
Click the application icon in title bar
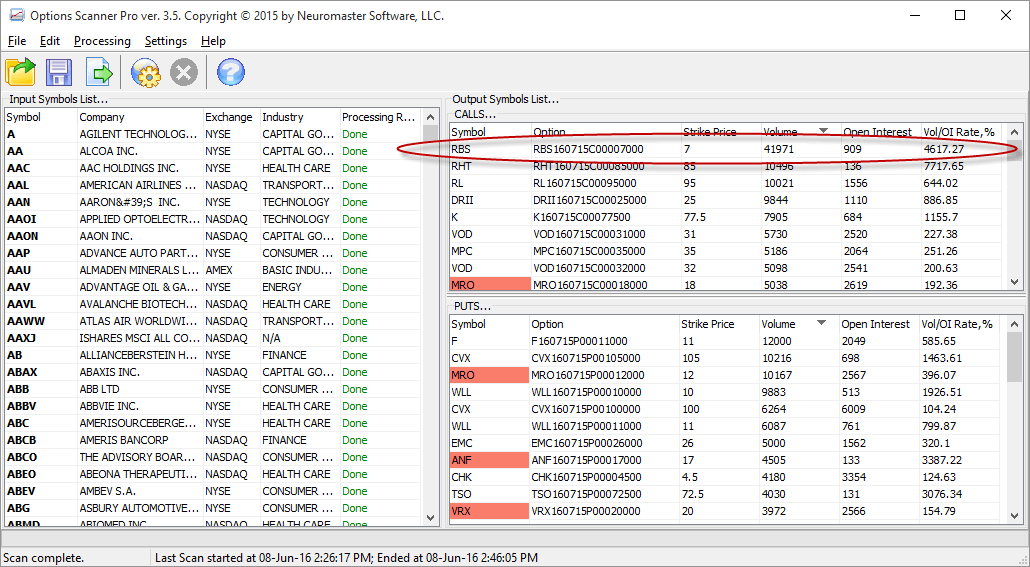(16, 15)
